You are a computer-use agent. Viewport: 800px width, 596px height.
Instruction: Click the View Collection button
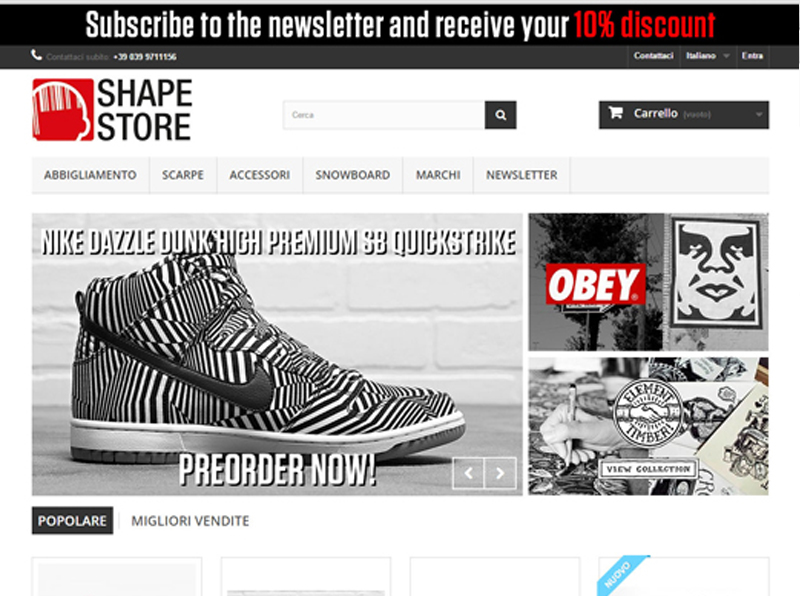[648, 469]
